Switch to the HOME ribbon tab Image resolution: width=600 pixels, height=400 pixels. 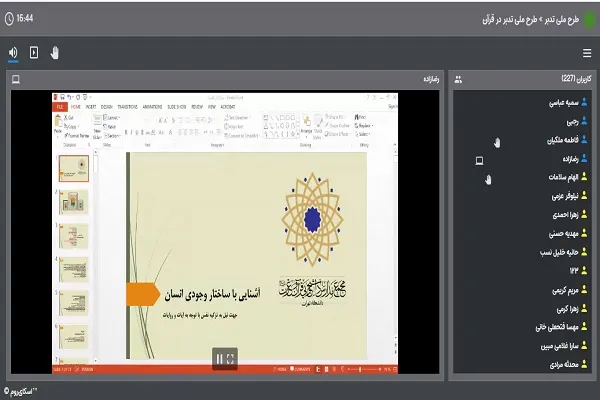pyautogui.click(x=76, y=107)
